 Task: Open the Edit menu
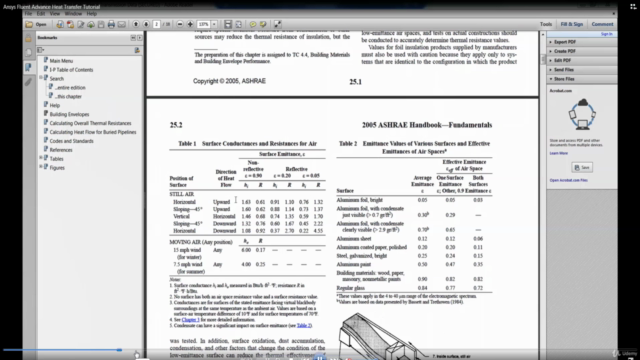(x=41, y=14)
